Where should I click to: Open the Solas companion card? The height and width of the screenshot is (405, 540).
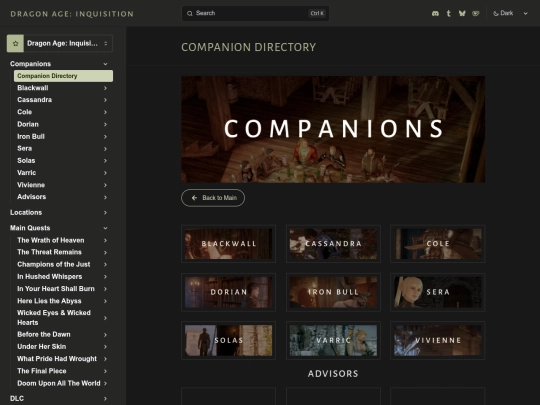(229, 341)
